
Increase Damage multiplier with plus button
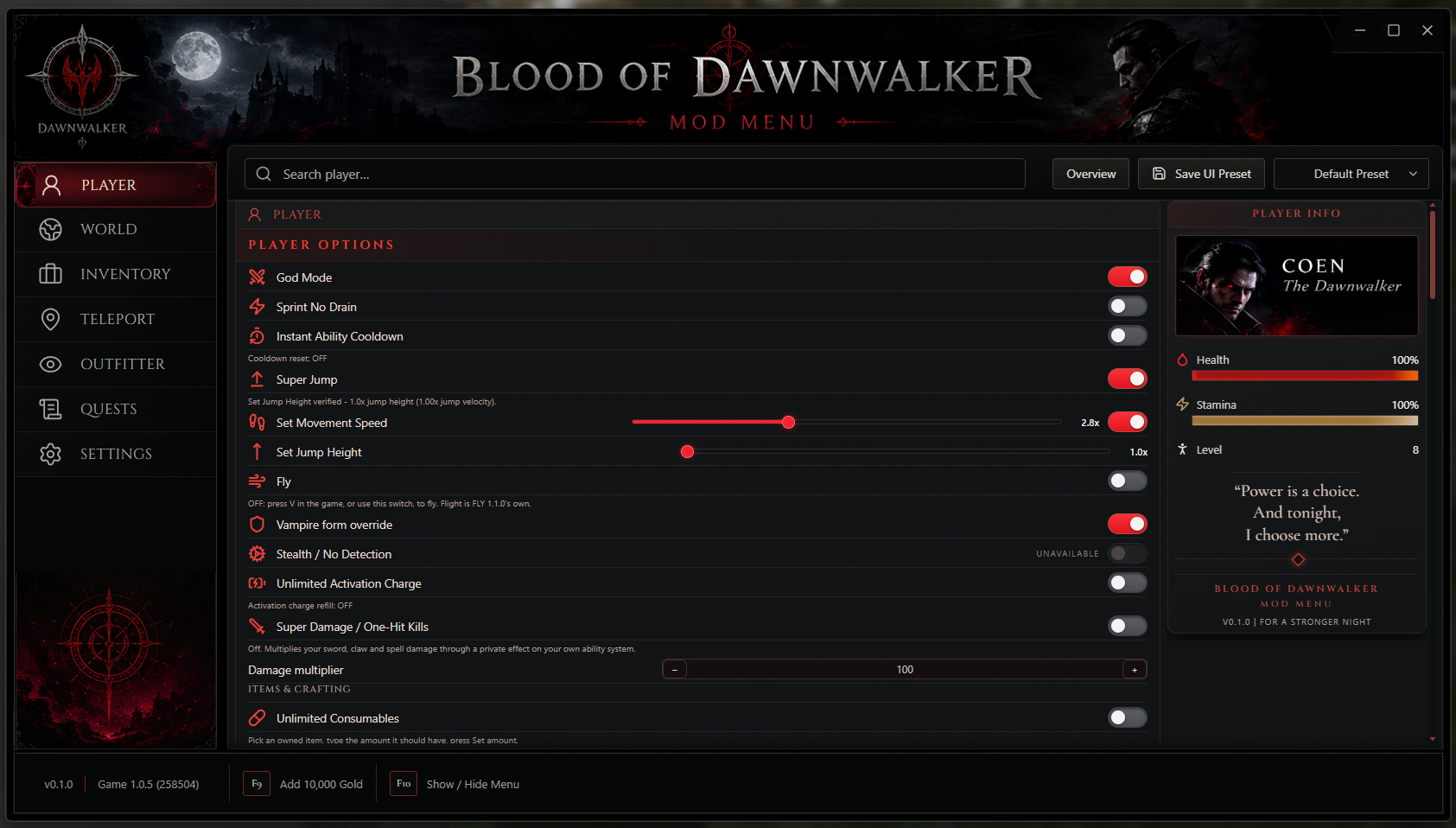click(1135, 669)
